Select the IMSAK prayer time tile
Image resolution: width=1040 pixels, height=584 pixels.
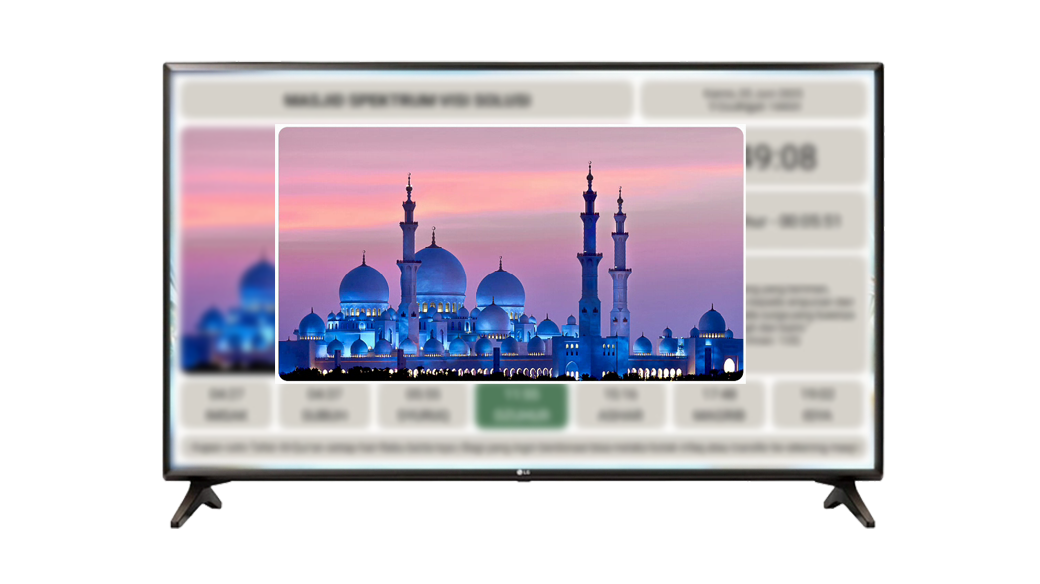click(226, 405)
